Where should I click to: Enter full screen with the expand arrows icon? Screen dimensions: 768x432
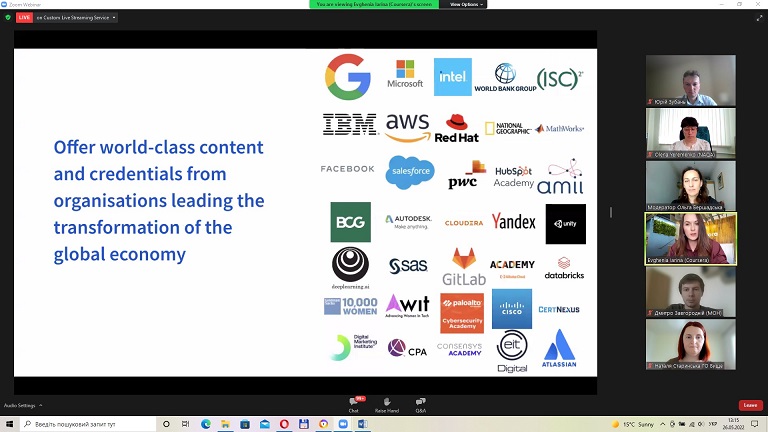760,18
